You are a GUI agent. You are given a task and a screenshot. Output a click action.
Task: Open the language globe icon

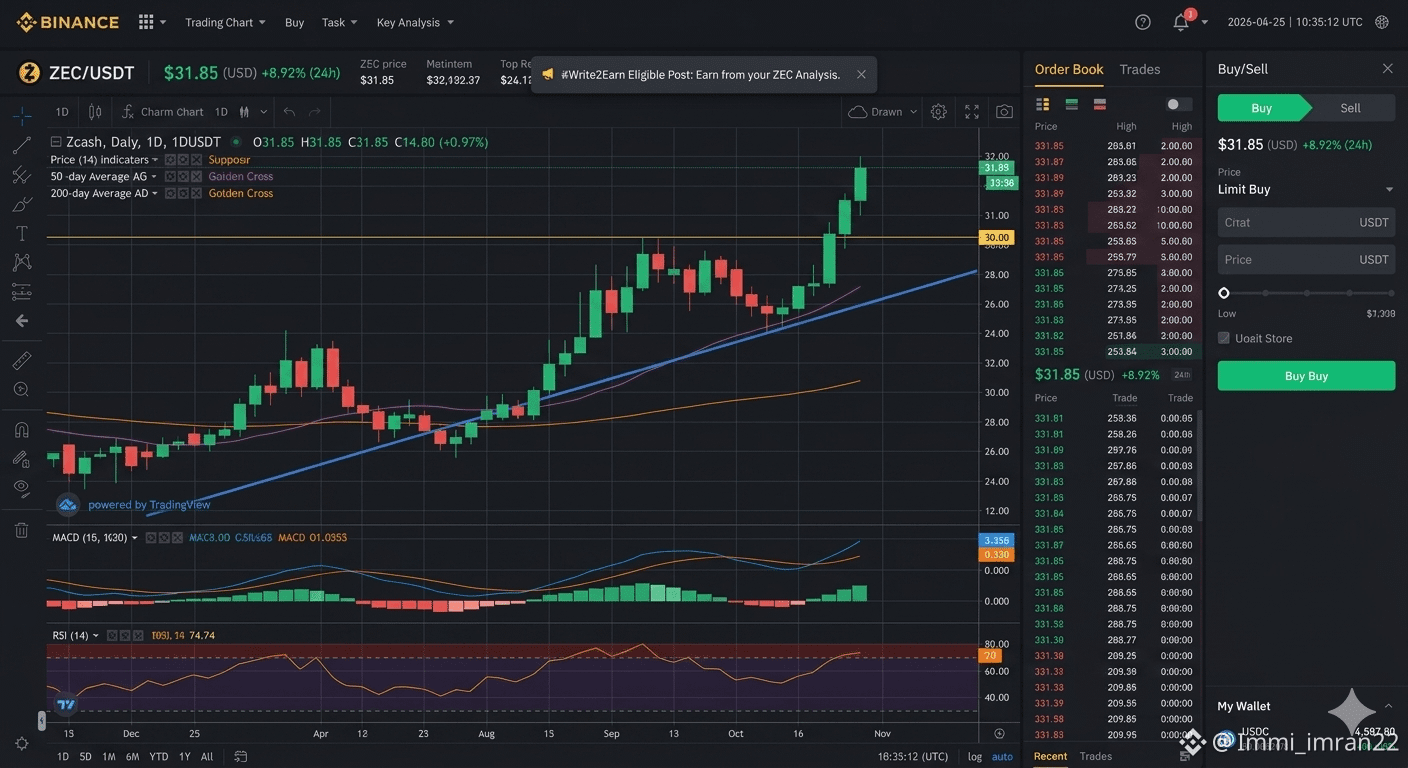(1382, 22)
